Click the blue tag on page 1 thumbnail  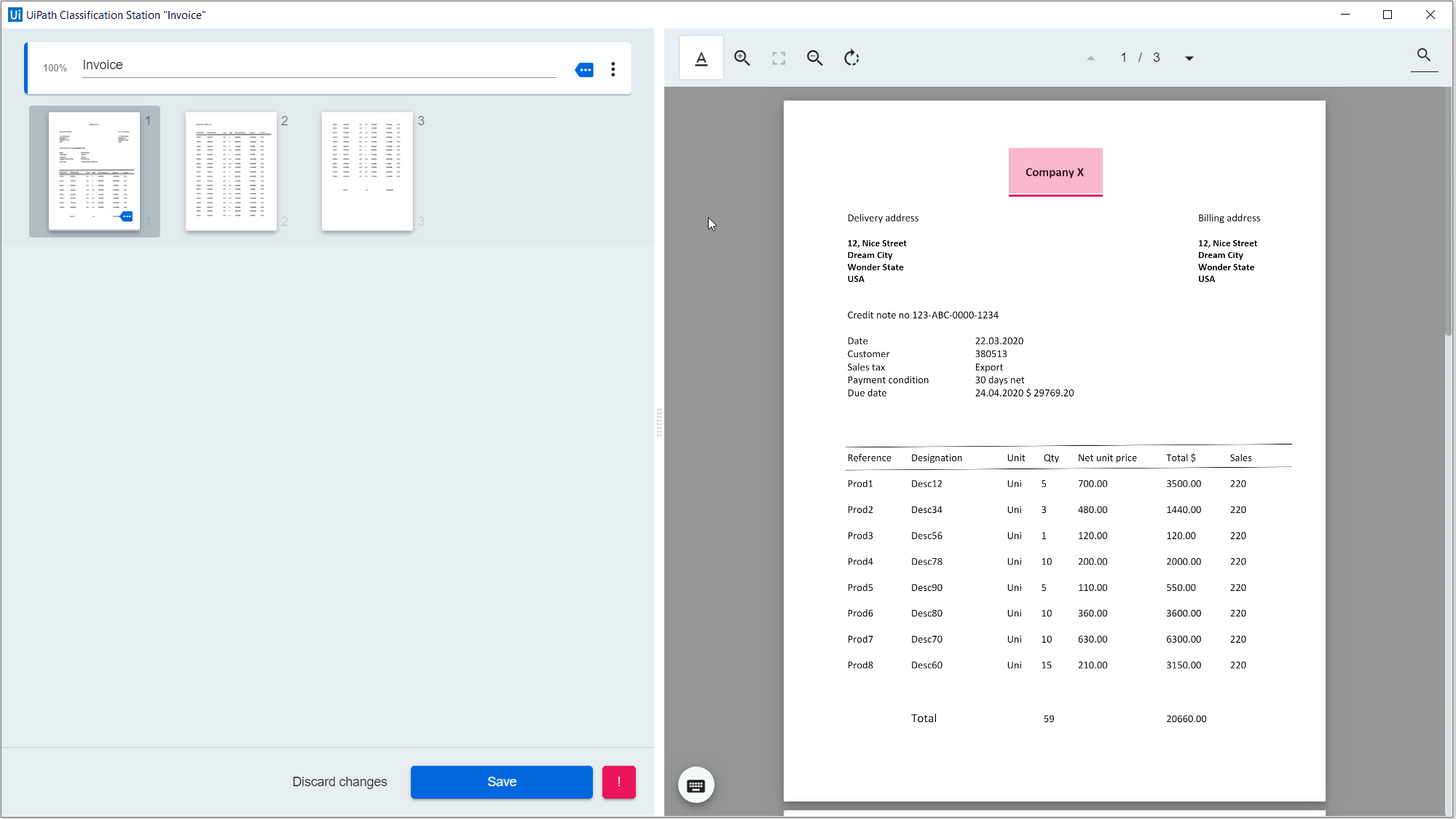[127, 216]
